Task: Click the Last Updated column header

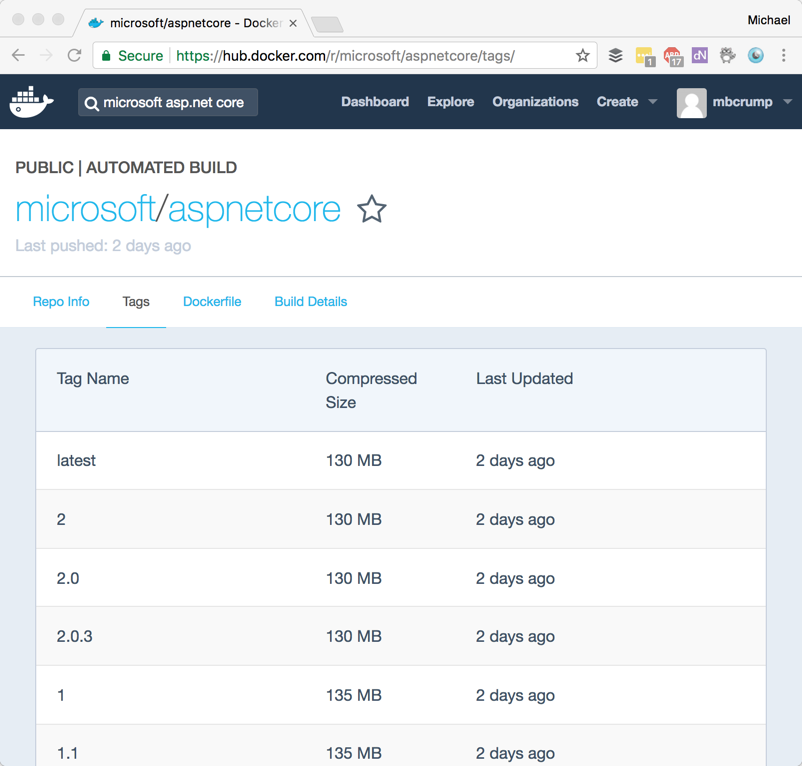Action: (x=525, y=378)
